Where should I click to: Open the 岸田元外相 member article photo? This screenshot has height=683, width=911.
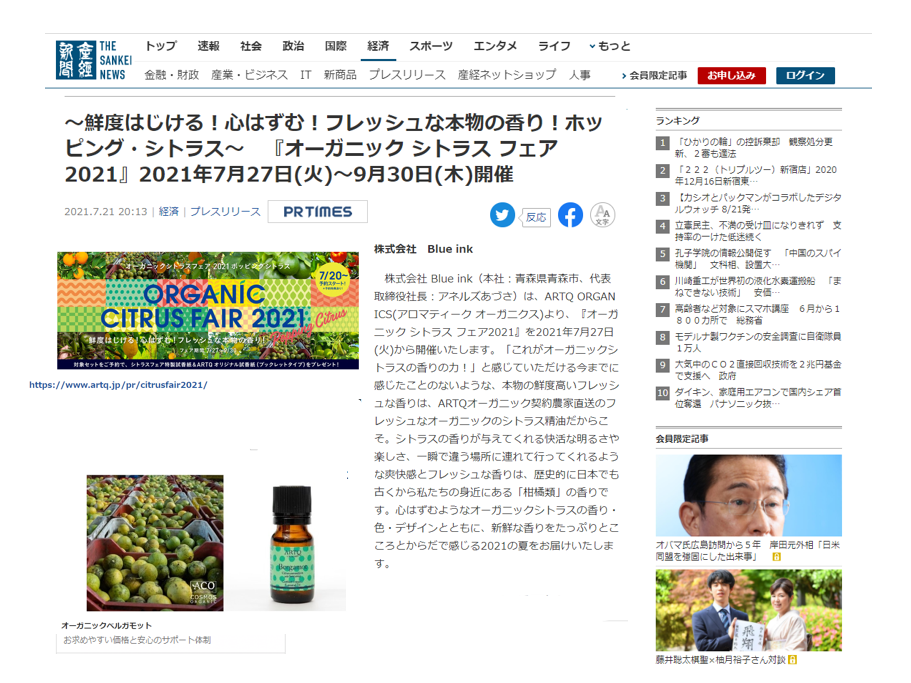click(749, 495)
